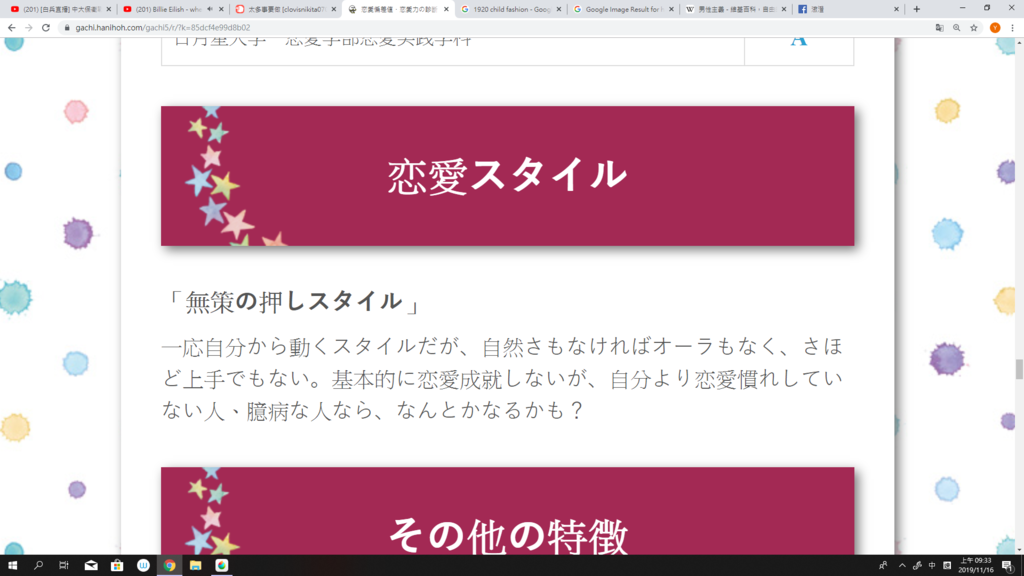Close the Billie Eilish YouTube tab
The height and width of the screenshot is (576, 1024).
point(221,9)
